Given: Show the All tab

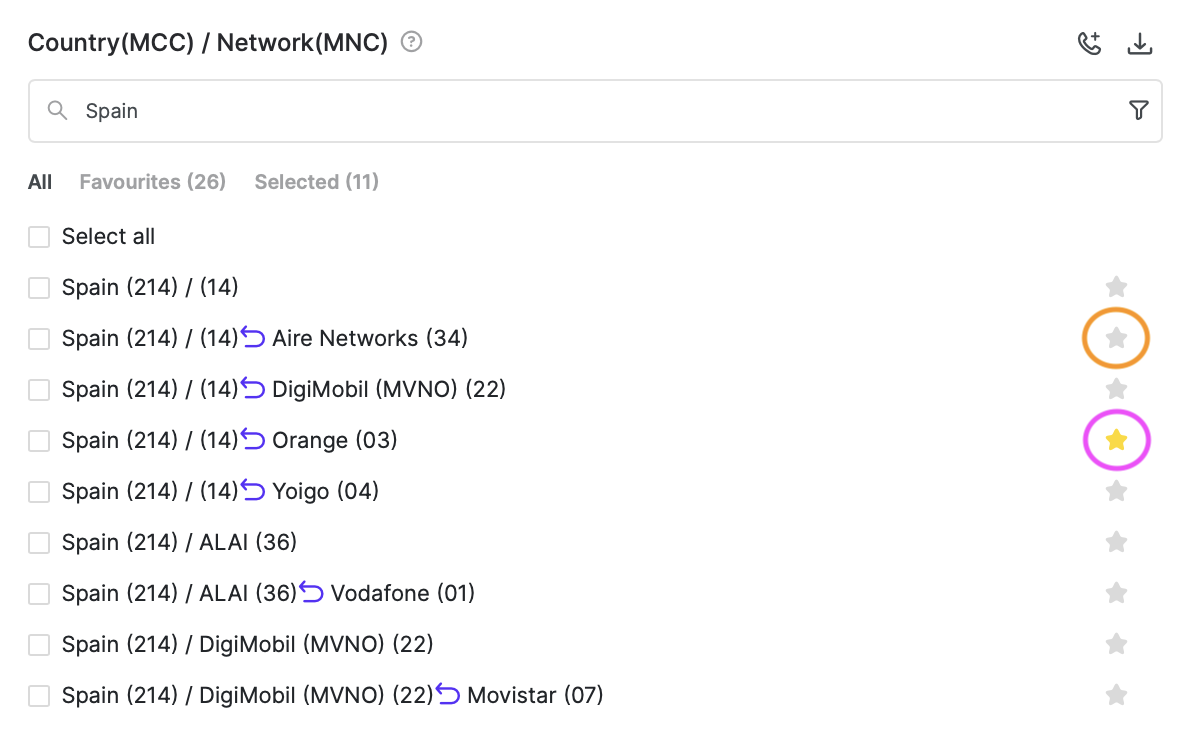Looking at the screenshot, I should 40,182.
